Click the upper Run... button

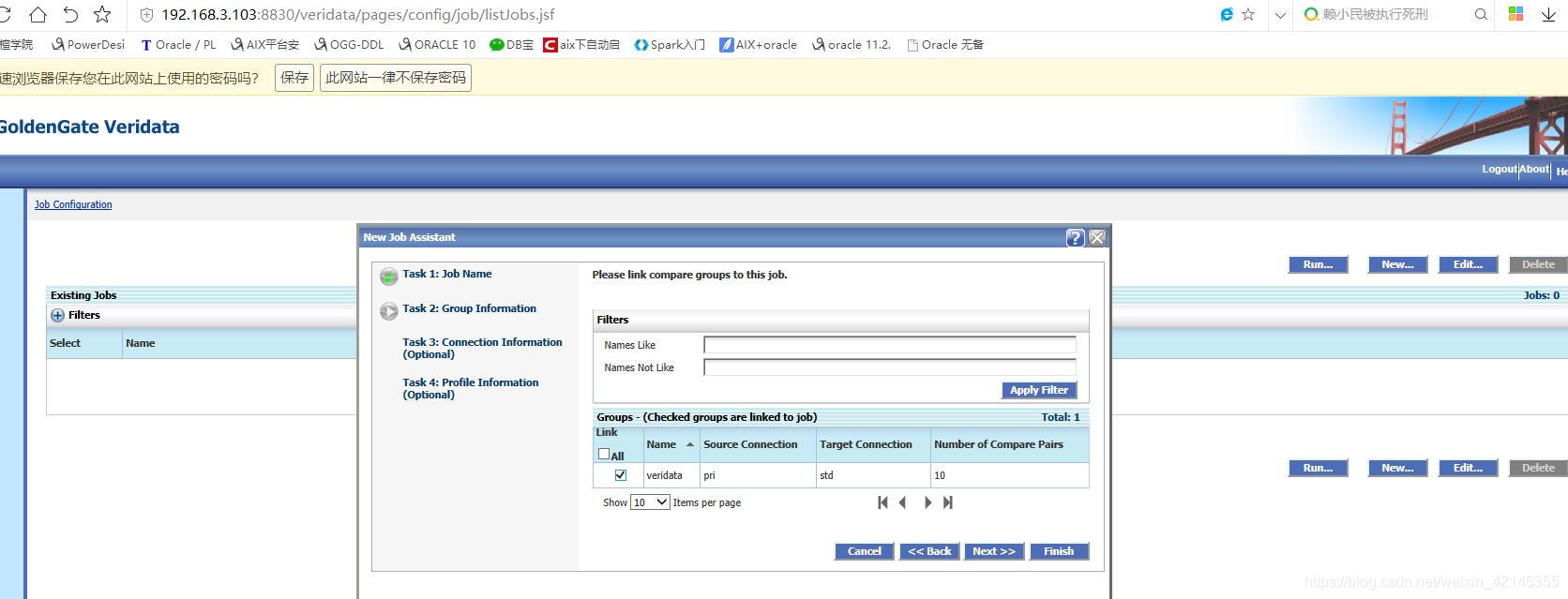coord(1318,264)
